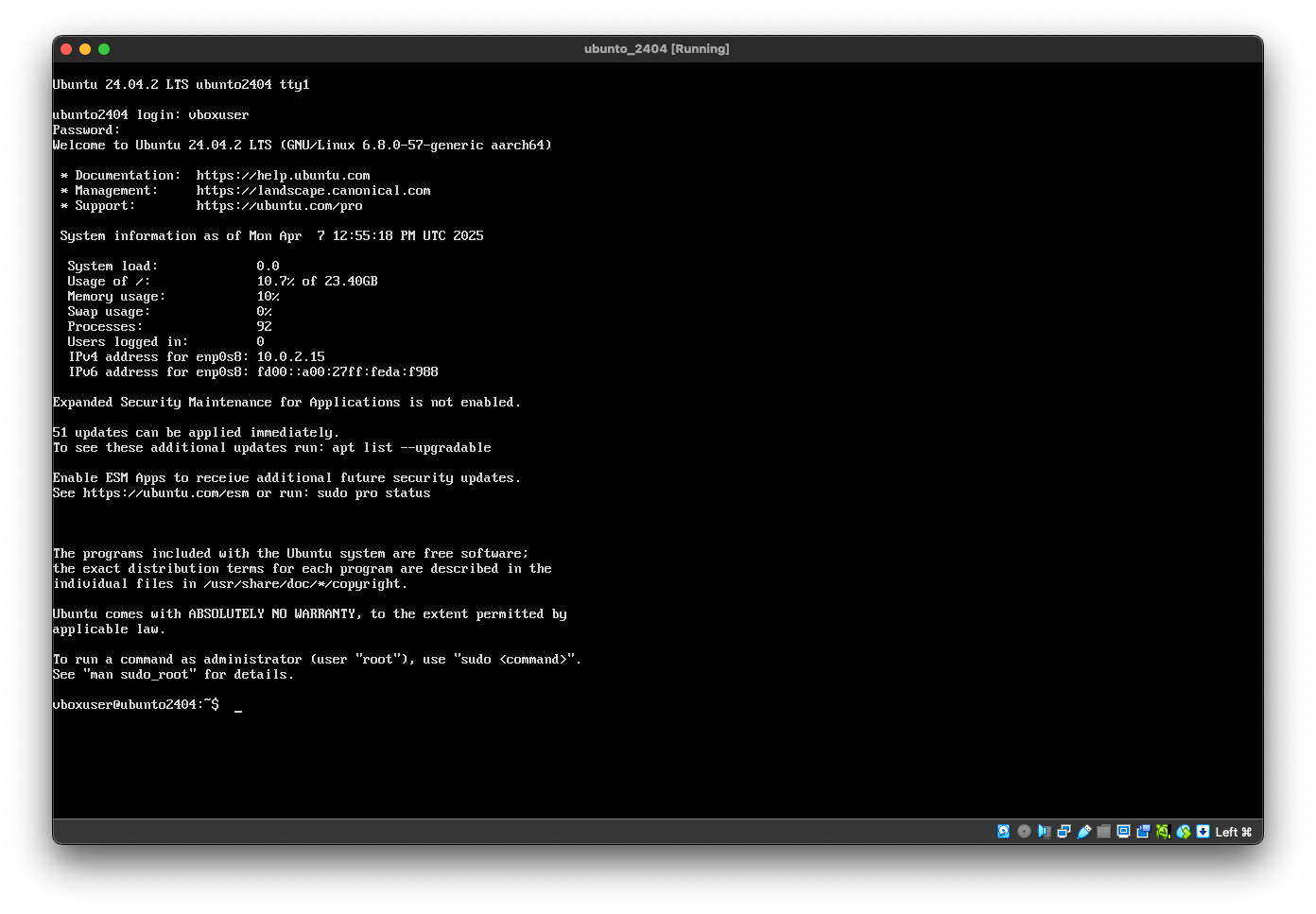This screenshot has height=914, width=1316.
Task: Click the 'ABSOLUTELY NO WARRANTY' text
Action: click(x=272, y=614)
